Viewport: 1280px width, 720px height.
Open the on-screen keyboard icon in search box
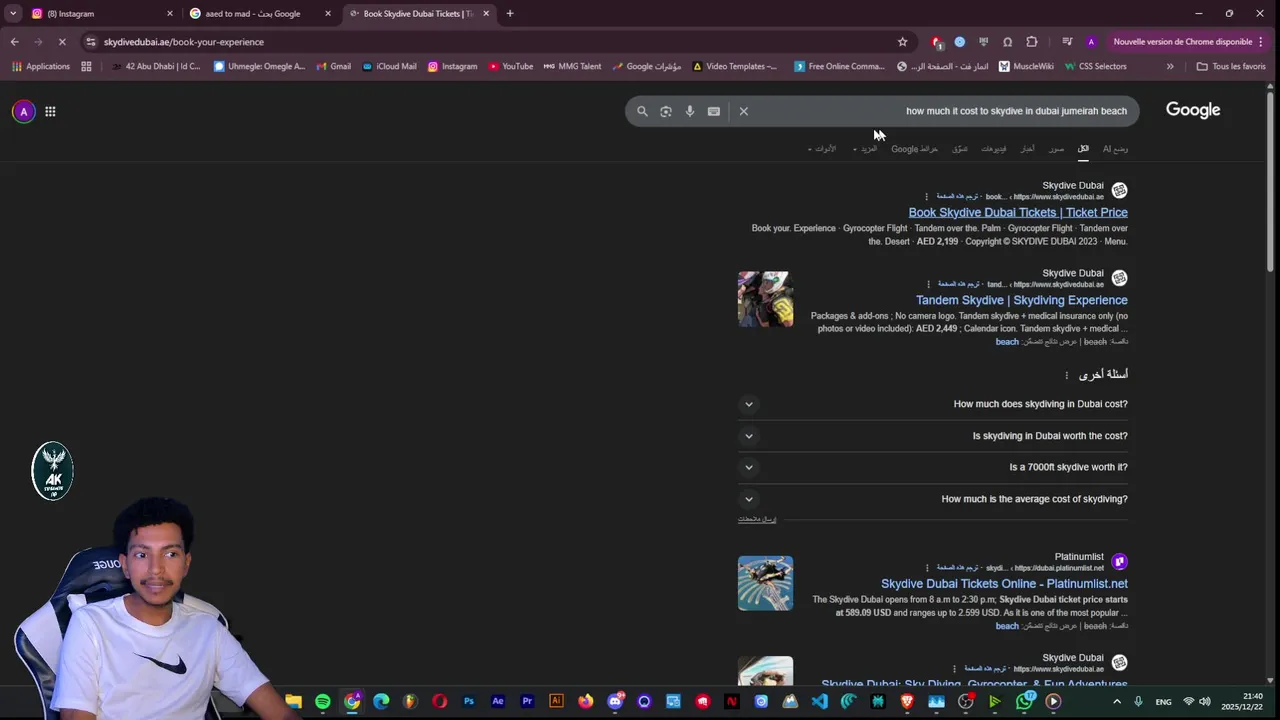point(714,111)
